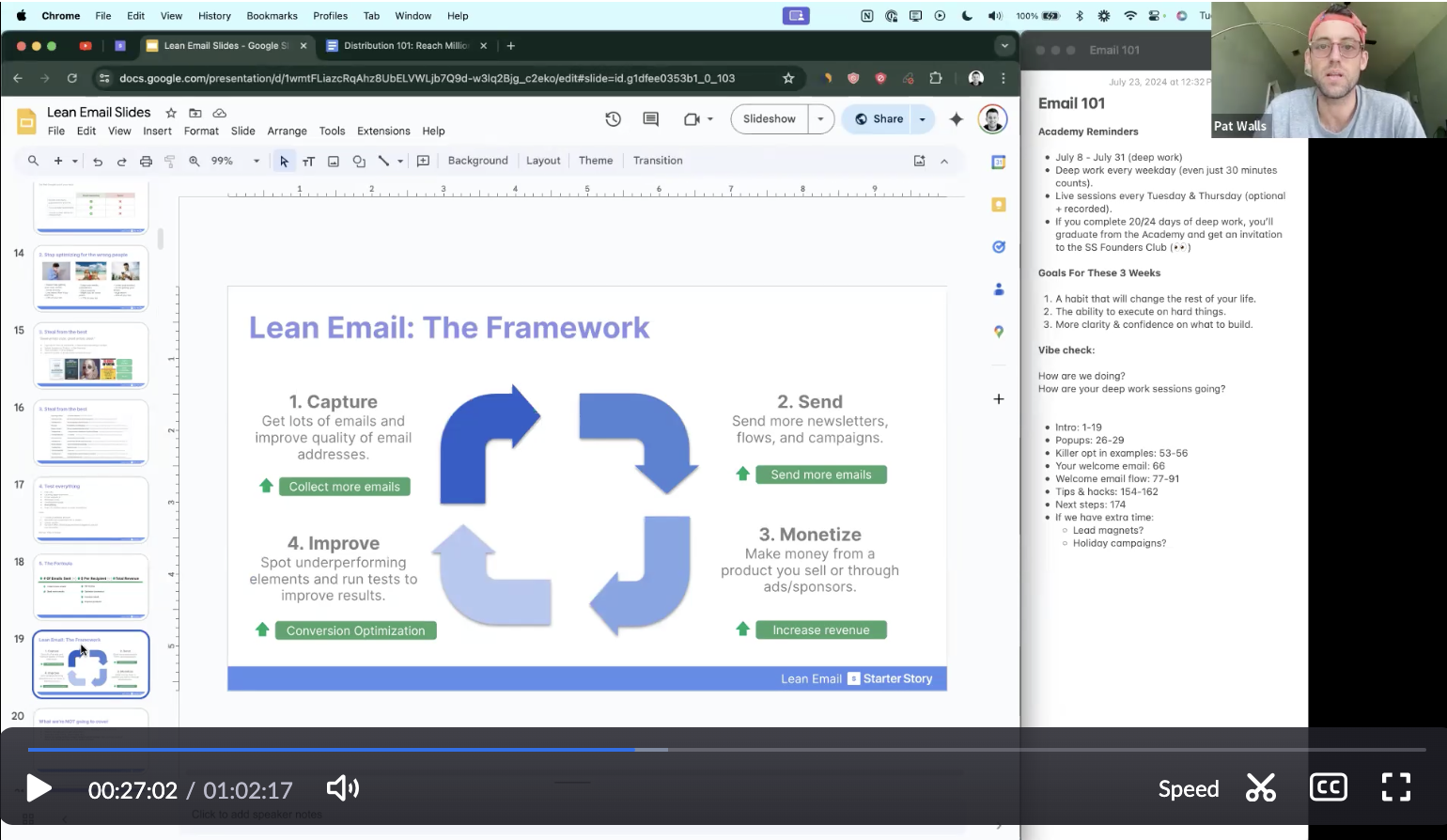This screenshot has width=1447, height=840.
Task: Open the Transition panel
Action: click(658, 161)
